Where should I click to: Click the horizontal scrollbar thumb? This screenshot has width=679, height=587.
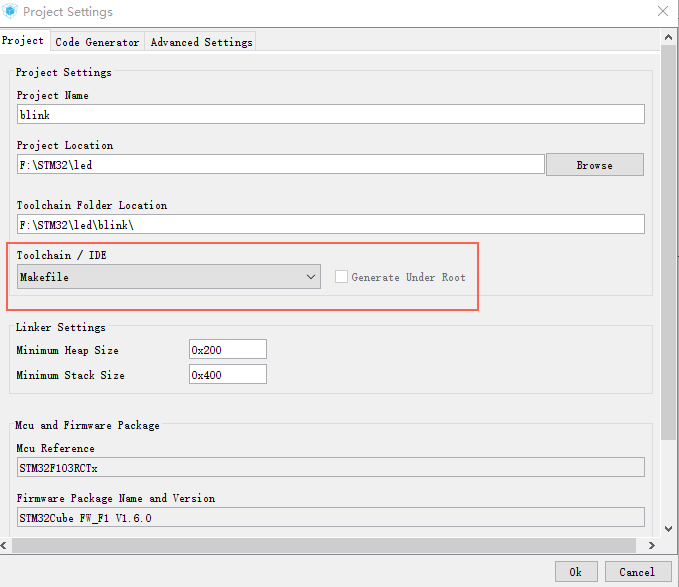pyautogui.click(x=323, y=545)
